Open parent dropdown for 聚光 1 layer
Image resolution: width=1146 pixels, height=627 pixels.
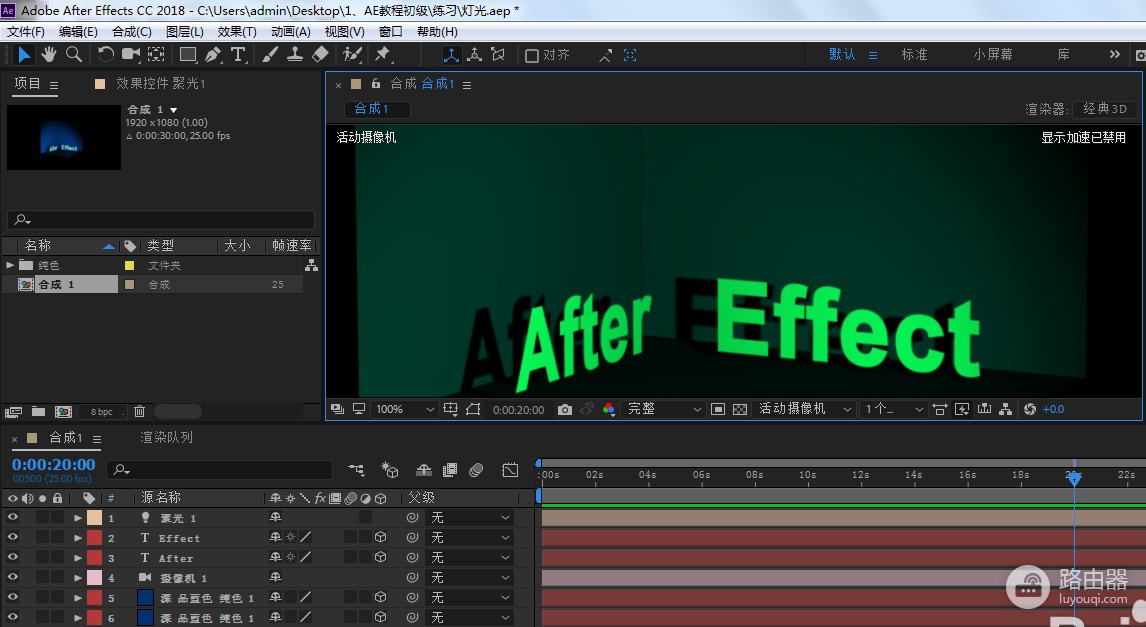point(469,517)
